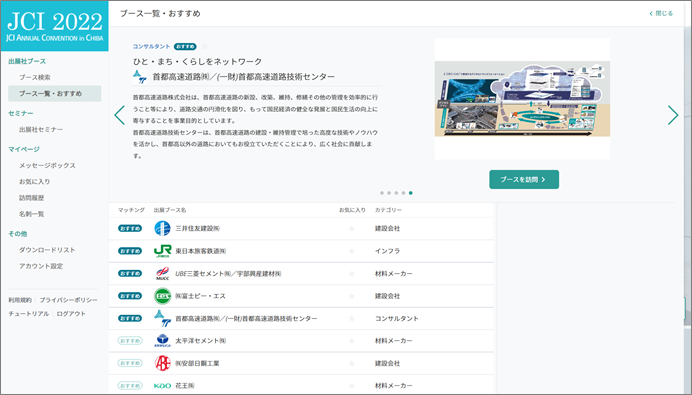Click the 東日本旅客鉄道㈱ booth name
Image resolution: width=692 pixels, height=395 pixels.
(201, 251)
